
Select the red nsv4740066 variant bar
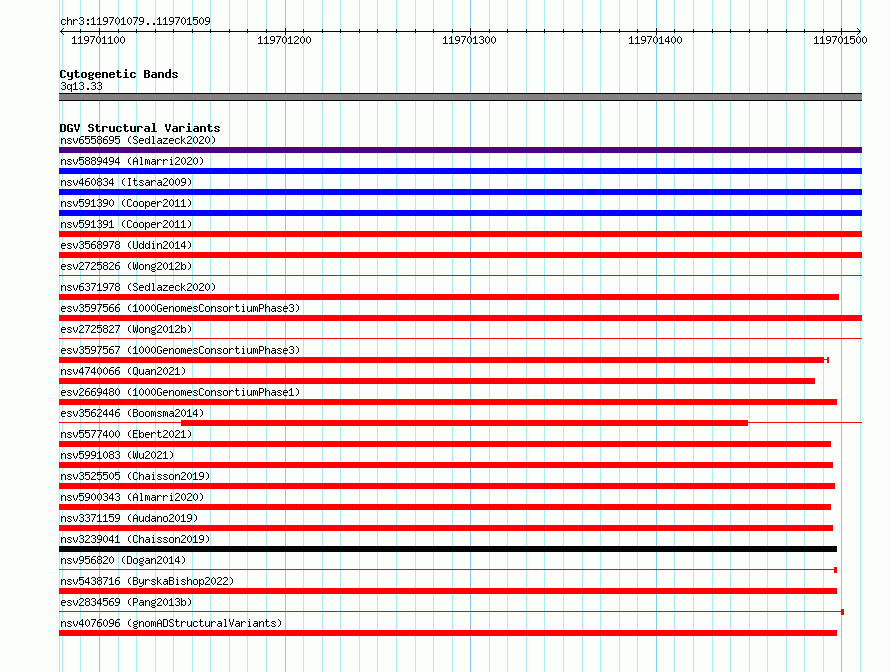[x=437, y=381]
